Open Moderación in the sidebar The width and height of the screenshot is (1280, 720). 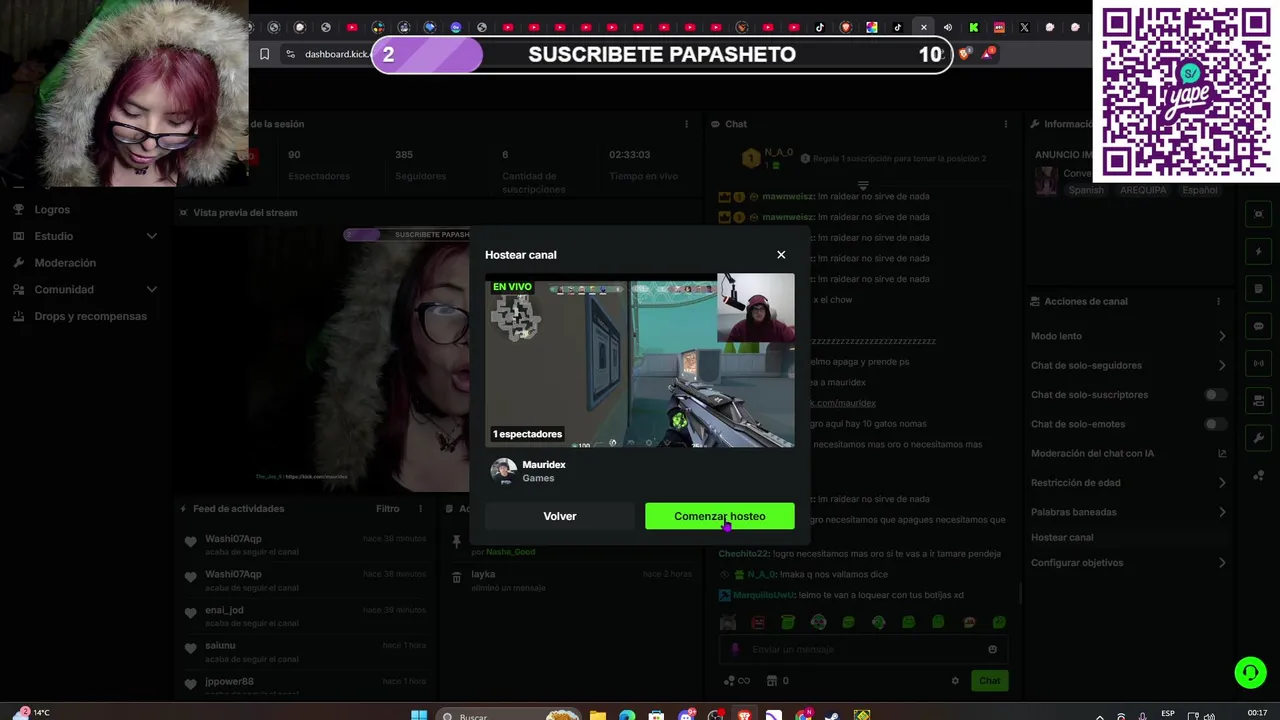pyautogui.click(x=65, y=263)
